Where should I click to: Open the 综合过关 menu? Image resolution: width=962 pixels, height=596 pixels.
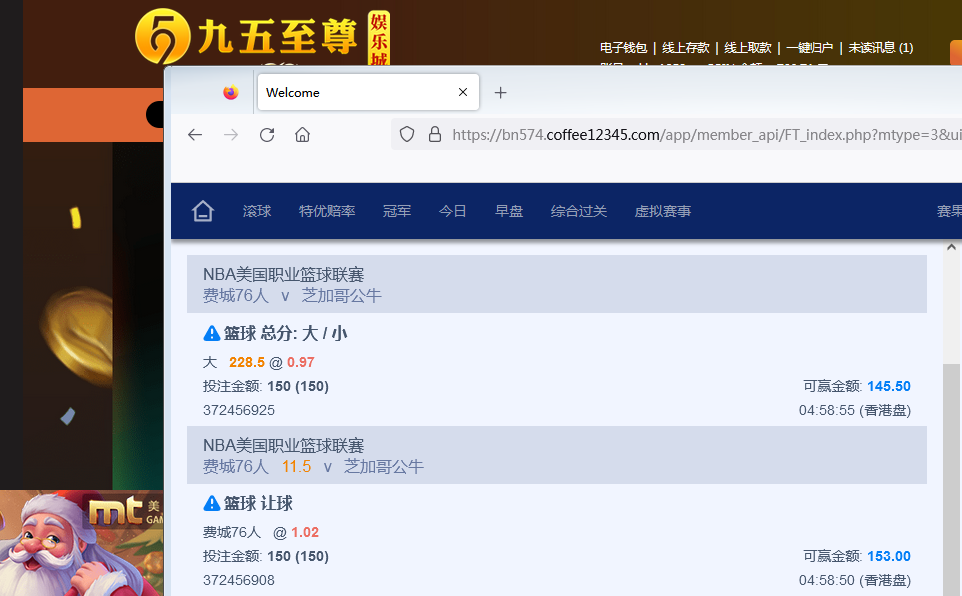(x=579, y=211)
